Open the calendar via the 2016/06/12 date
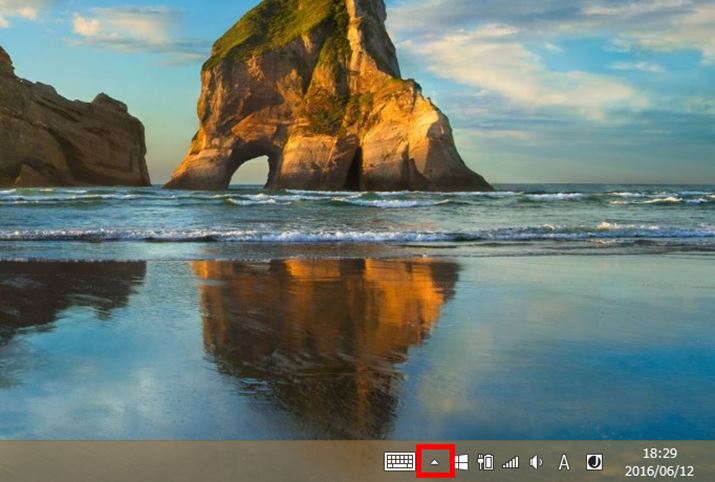This screenshot has width=715, height=482. 659,470
